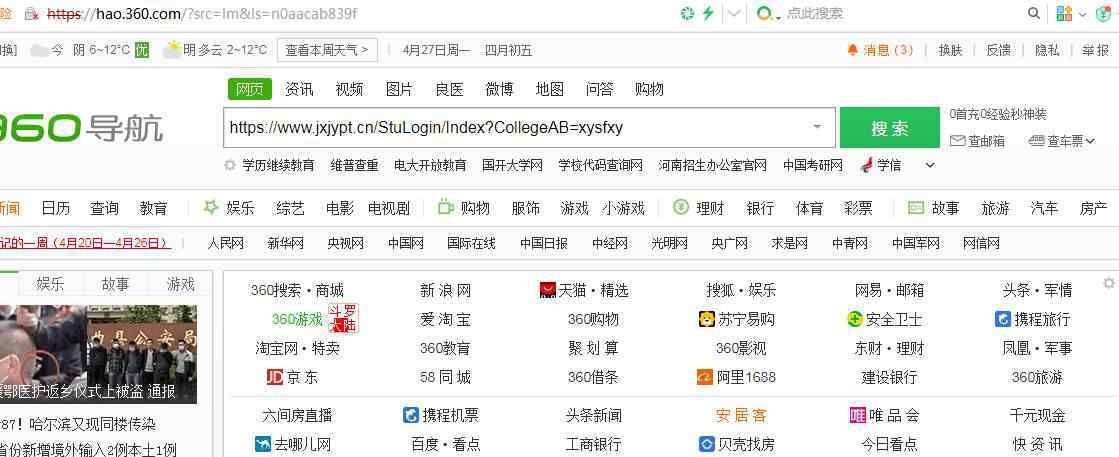Expand the 查车票 dropdown arrow
Viewport: 1119px width, 457px height.
[x=1090, y=141]
